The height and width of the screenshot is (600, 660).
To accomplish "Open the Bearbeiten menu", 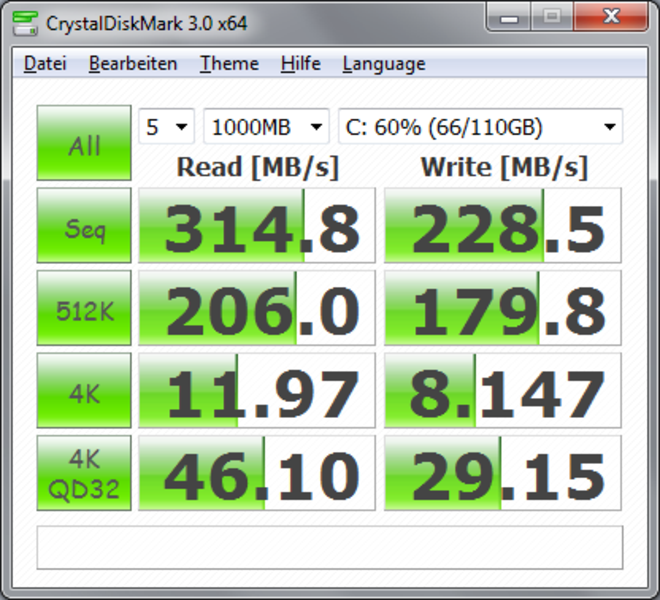I will tap(133, 64).
